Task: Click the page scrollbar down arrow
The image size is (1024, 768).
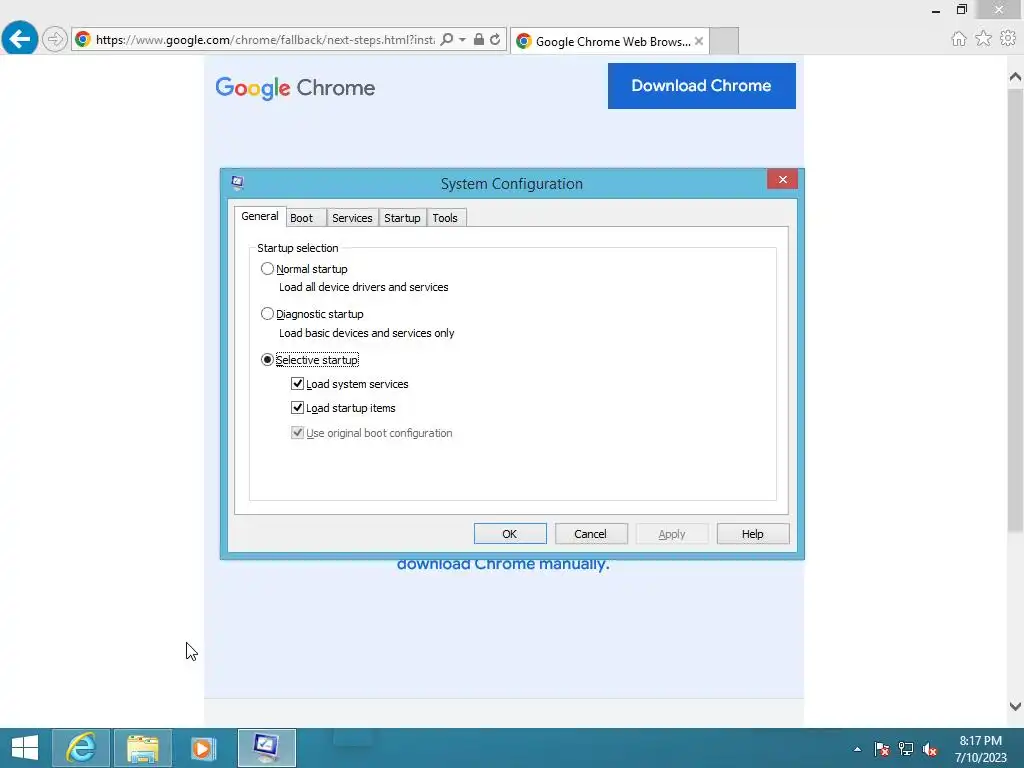Action: pos(1015,706)
